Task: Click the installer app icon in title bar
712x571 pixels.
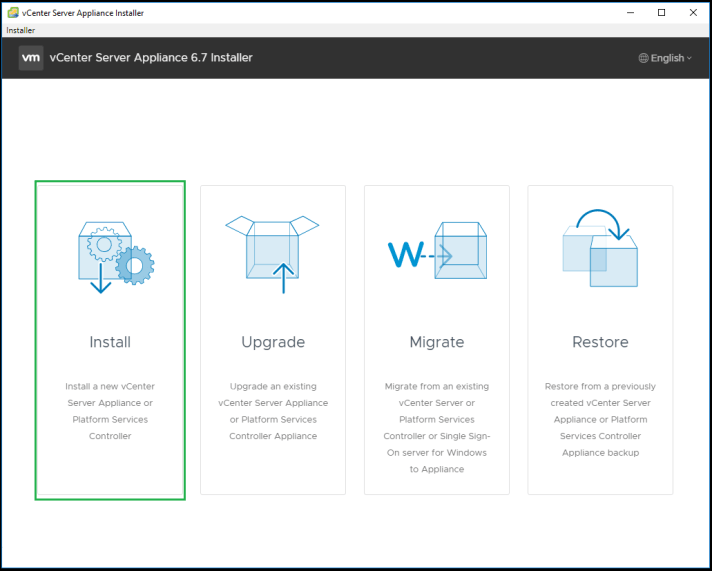Action: tap(12, 12)
